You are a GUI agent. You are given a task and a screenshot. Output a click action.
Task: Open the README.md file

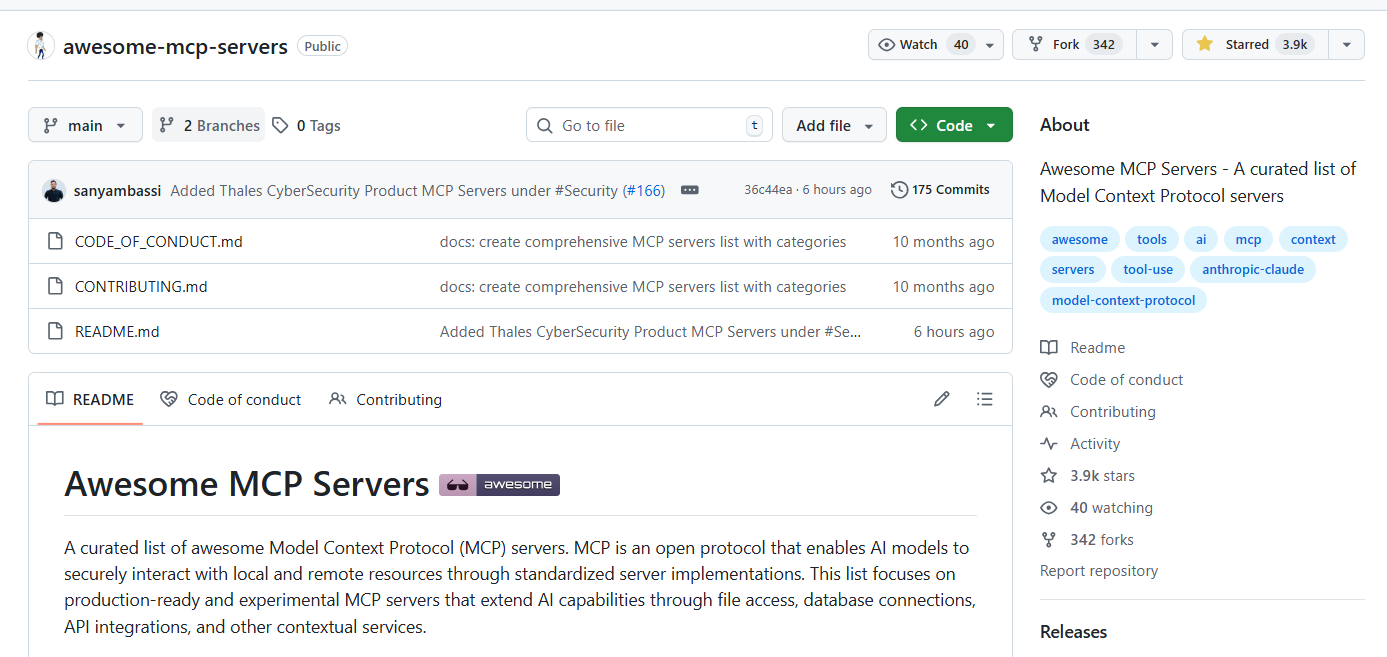[117, 331]
